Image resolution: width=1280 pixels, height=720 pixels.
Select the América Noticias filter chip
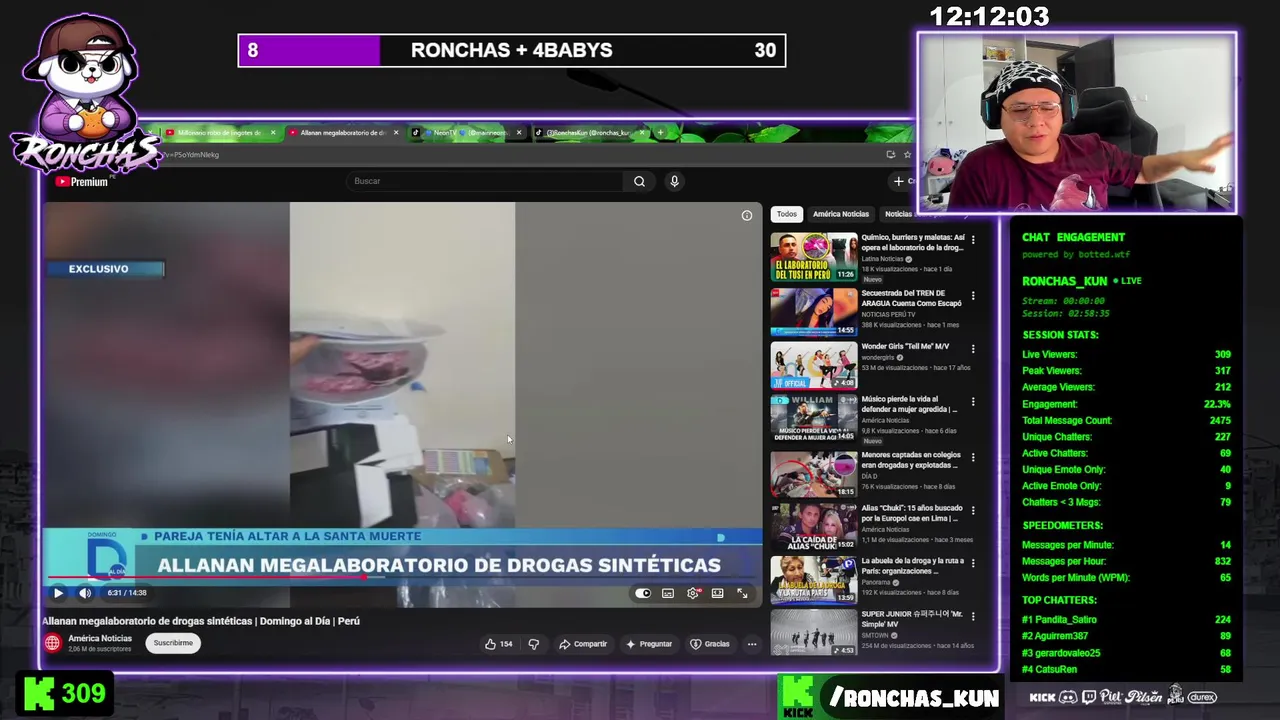[x=841, y=214]
